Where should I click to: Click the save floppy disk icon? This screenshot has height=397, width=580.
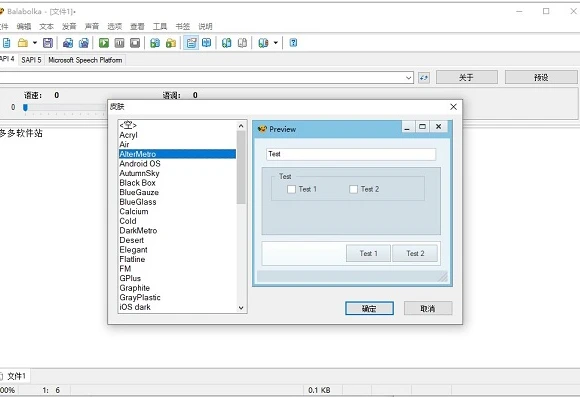[x=48, y=43]
